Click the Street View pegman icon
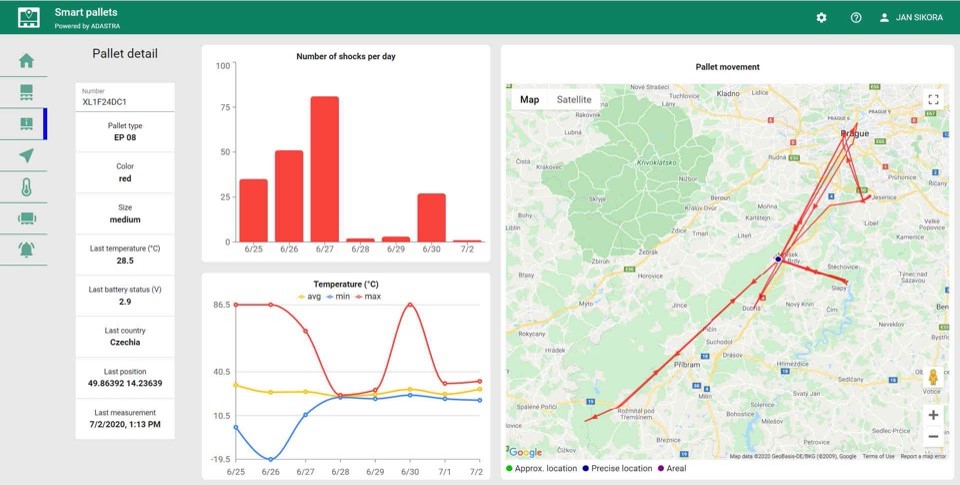 pyautogui.click(x=933, y=376)
